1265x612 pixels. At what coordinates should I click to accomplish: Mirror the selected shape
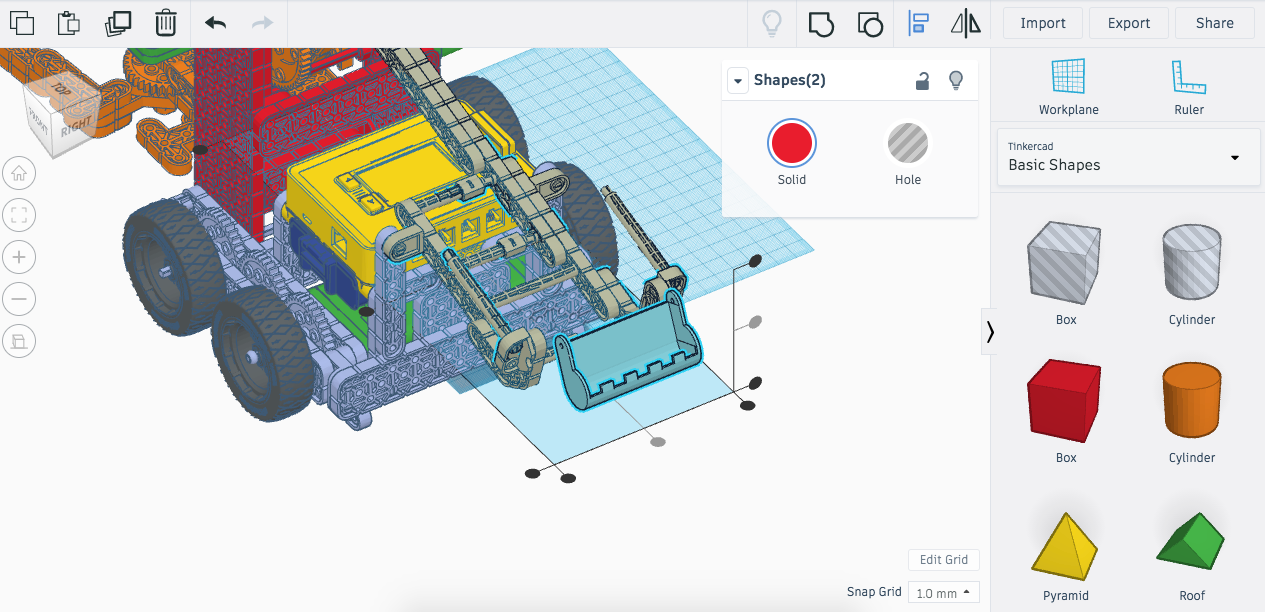[966, 22]
